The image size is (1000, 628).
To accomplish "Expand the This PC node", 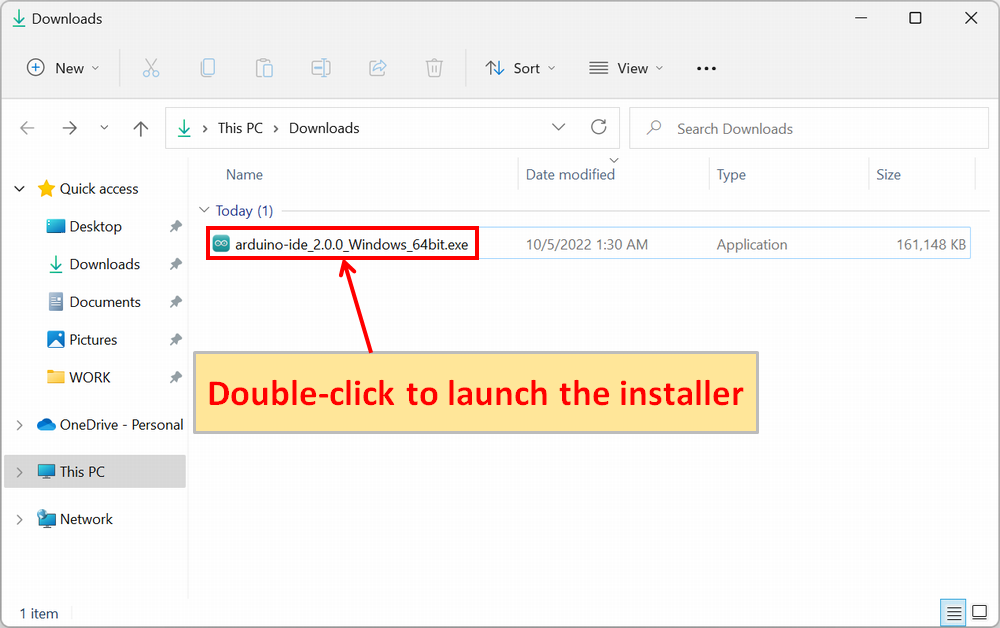I will coord(20,472).
